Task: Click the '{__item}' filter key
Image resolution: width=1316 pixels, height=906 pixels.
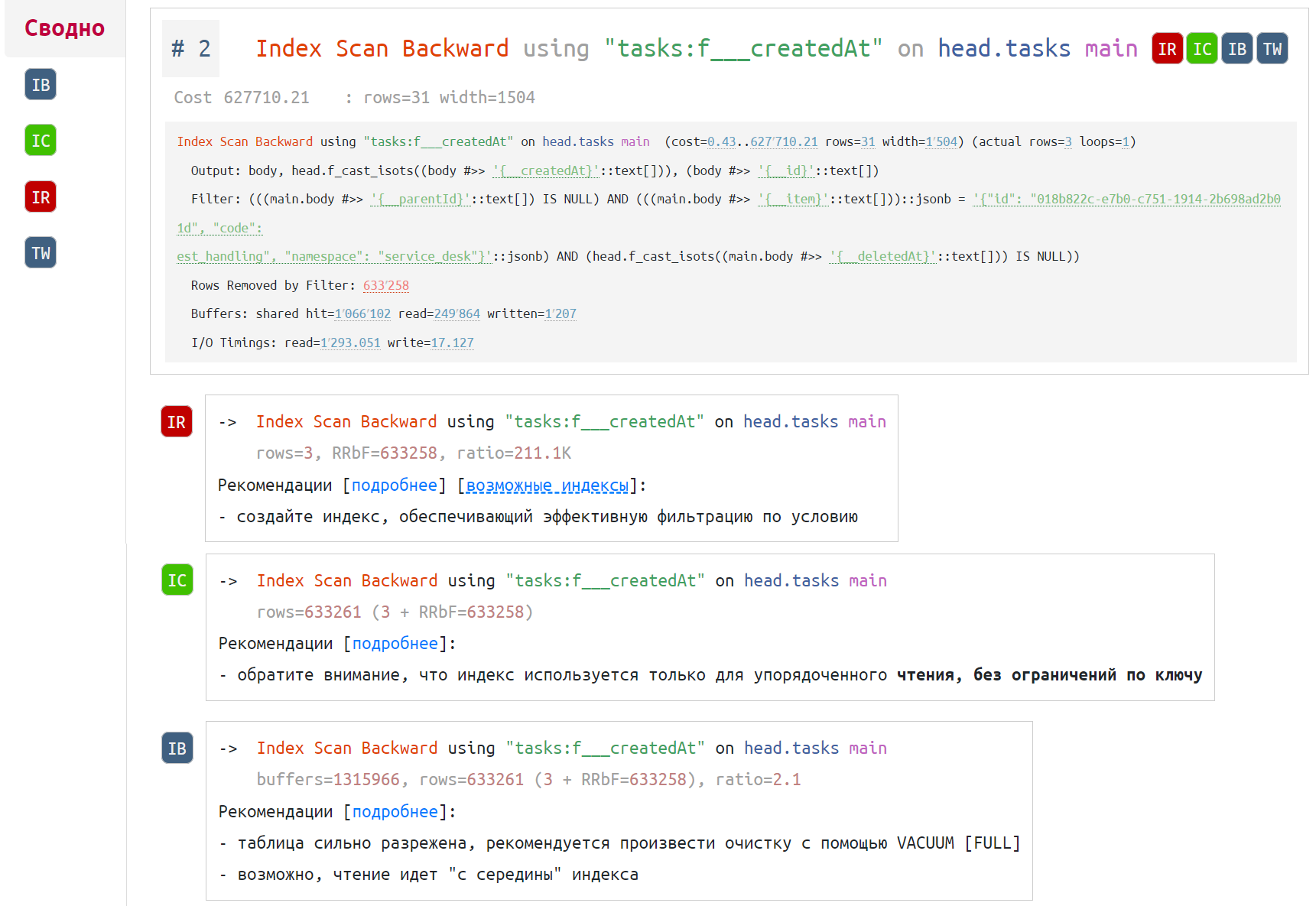Action: point(794,199)
